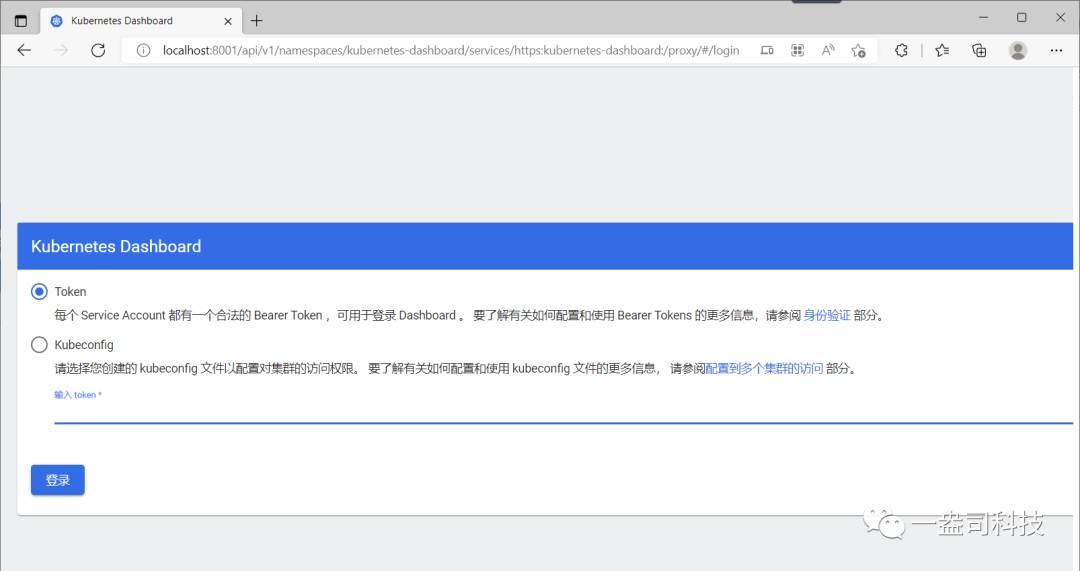Close the Kubernetes Dashboard tab
The image size is (1080, 571).
point(228,21)
